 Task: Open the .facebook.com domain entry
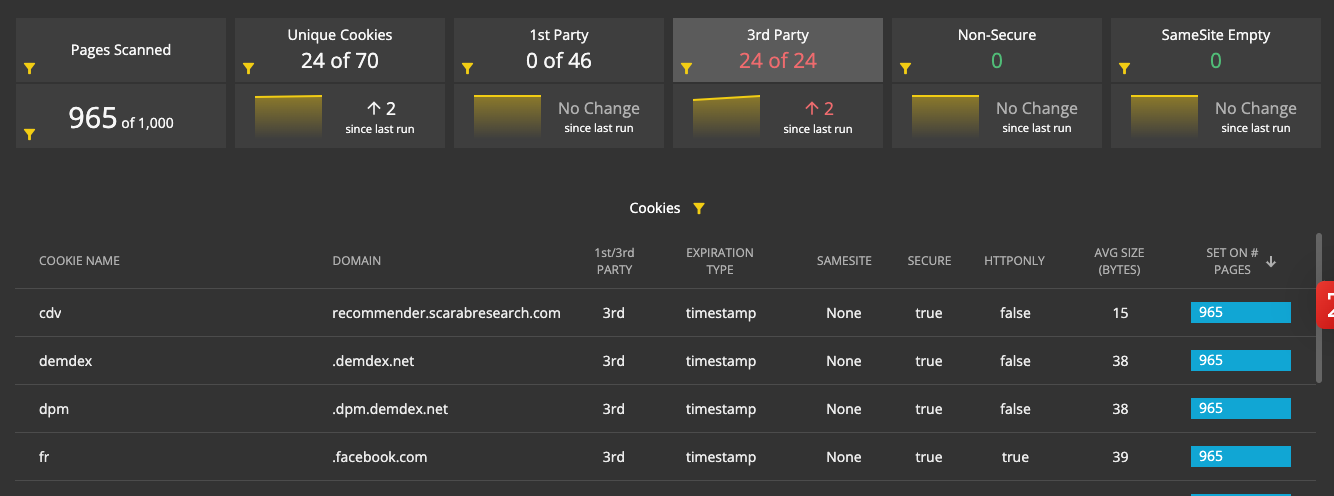379,457
